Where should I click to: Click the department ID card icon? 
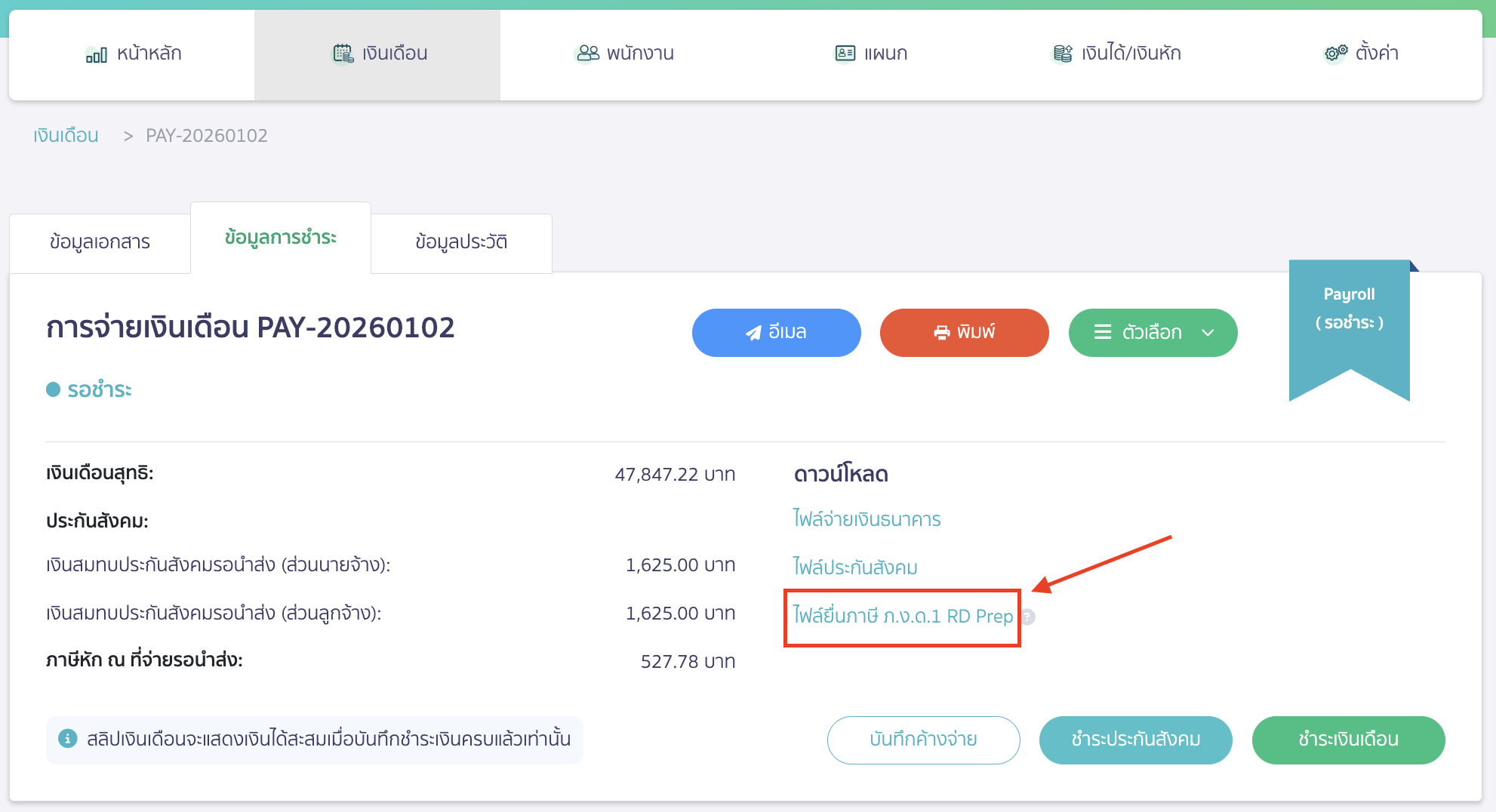pyautogui.click(x=845, y=54)
